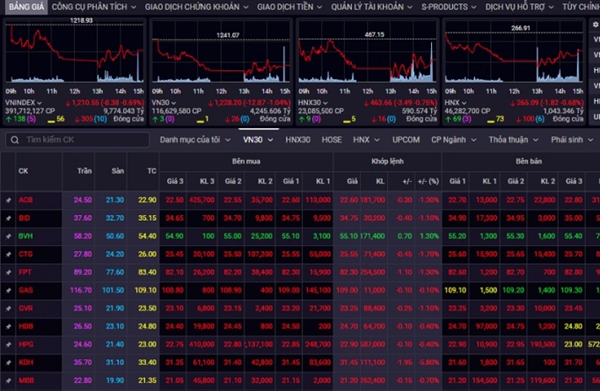Open Phái sinh dropdown
600x391 pixels.
[572, 140]
